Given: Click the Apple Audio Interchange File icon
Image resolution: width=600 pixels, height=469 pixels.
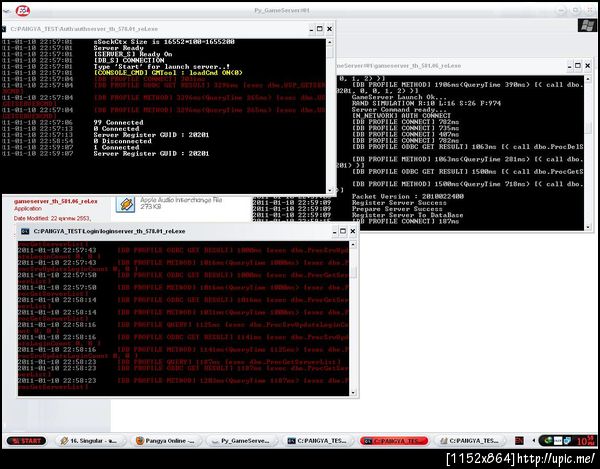Looking at the screenshot, I should pyautogui.click(x=126, y=204).
